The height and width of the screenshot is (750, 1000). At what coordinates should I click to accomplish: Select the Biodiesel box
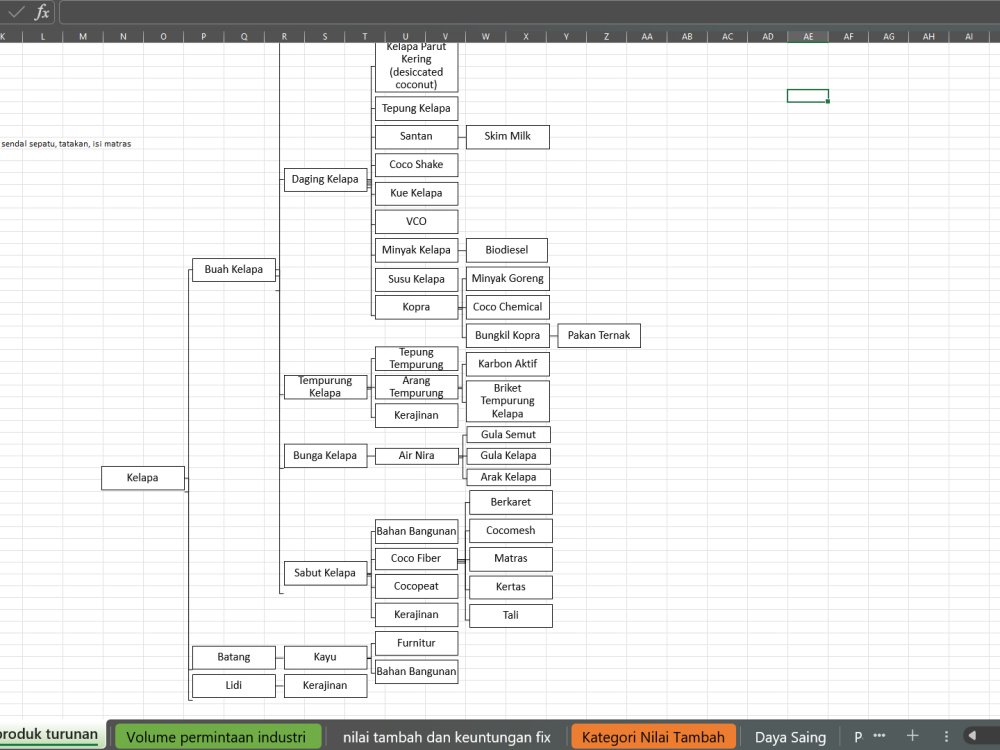click(x=507, y=250)
